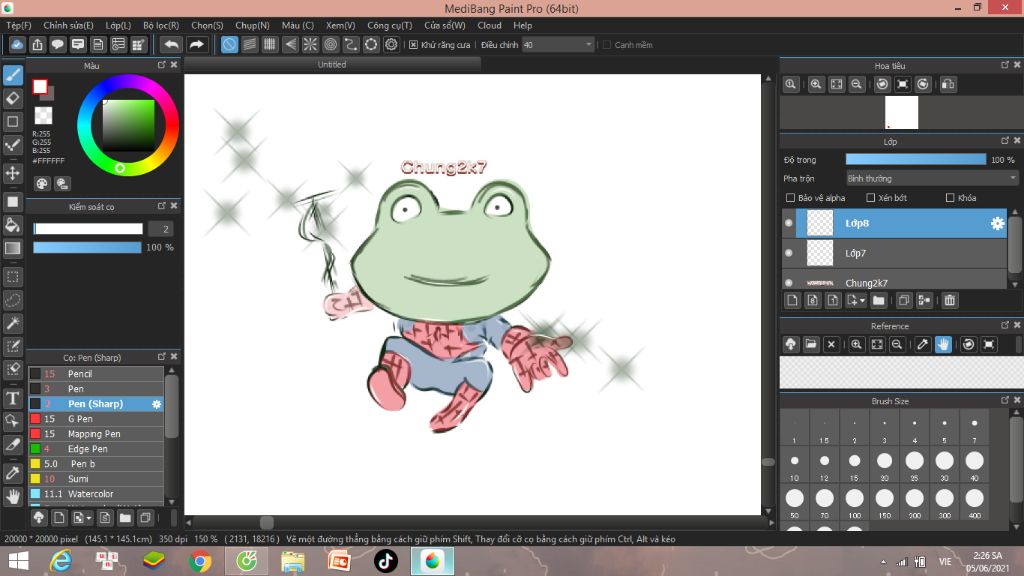Select the G Pen brush
This screenshot has height=576, width=1024.
(96, 419)
